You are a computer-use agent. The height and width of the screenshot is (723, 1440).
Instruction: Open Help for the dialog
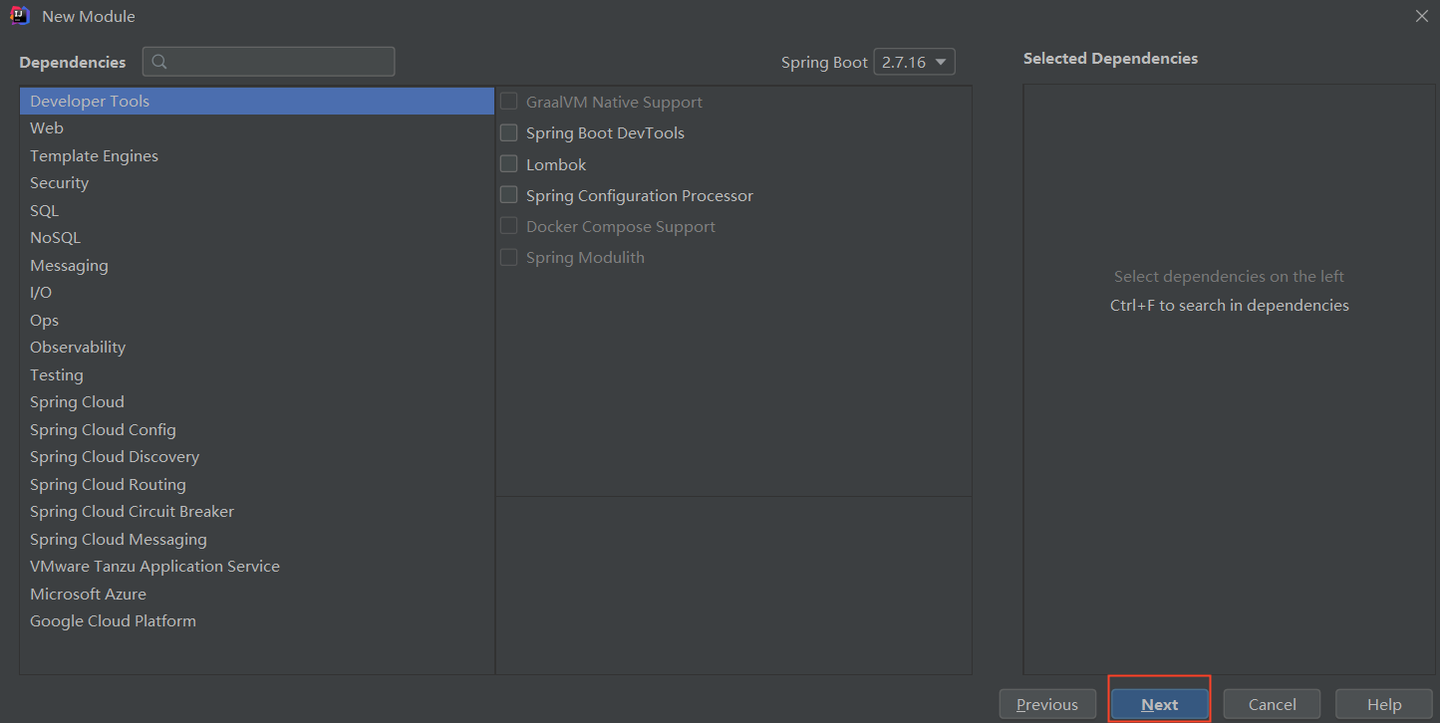[x=1384, y=704]
